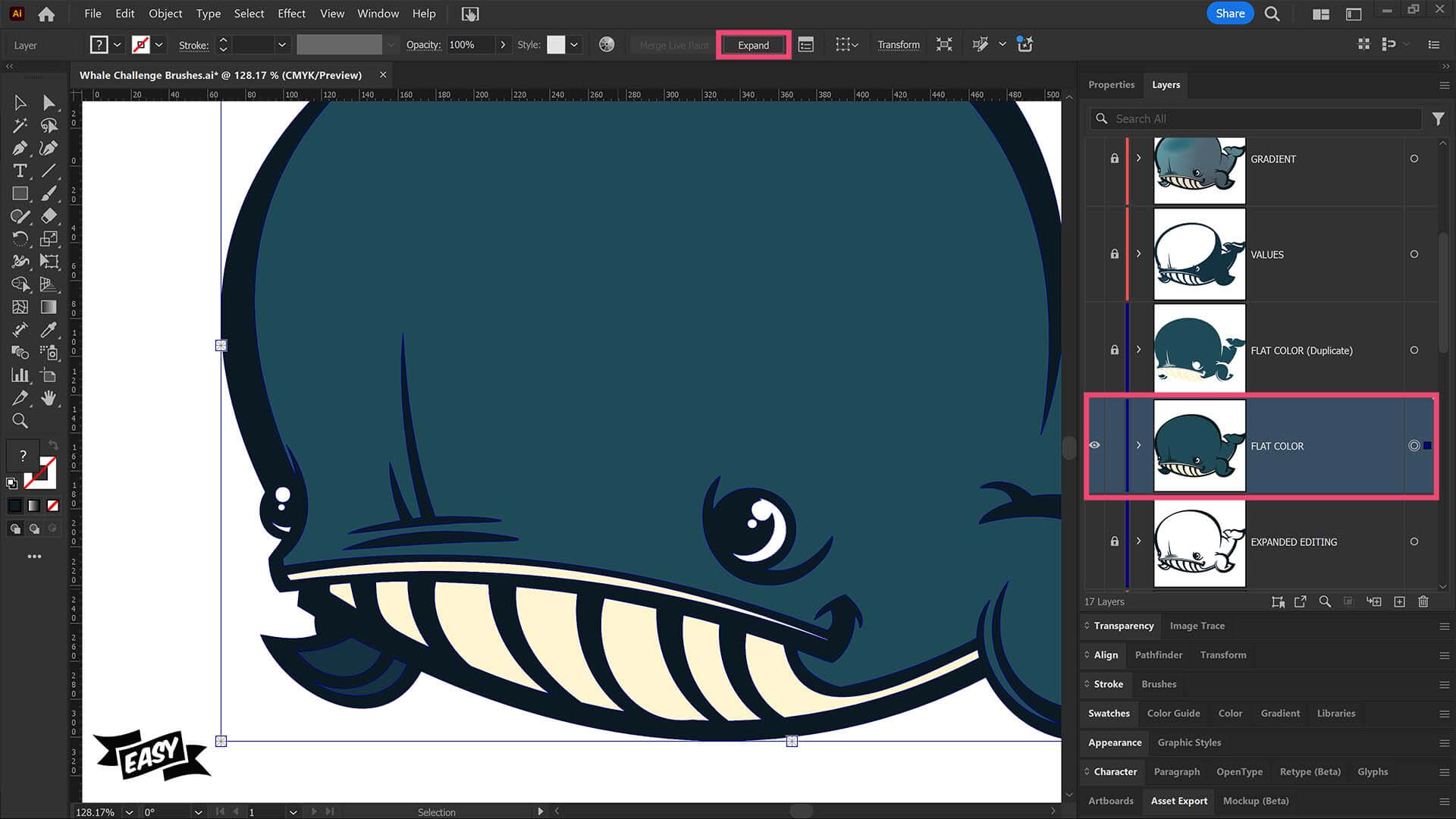Select the Rectangle tool

20,193
